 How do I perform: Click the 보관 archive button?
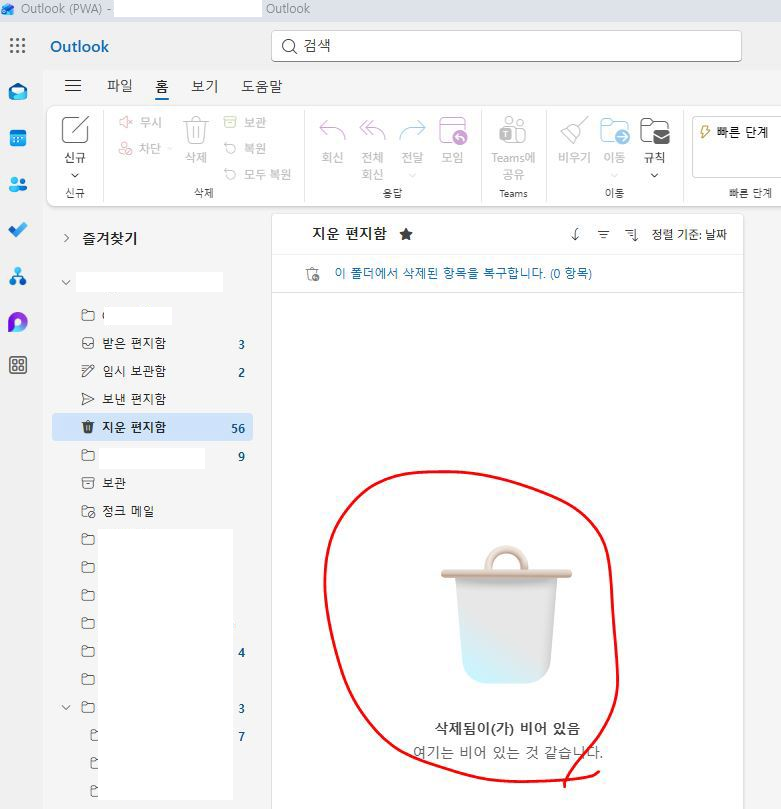pyautogui.click(x=245, y=122)
